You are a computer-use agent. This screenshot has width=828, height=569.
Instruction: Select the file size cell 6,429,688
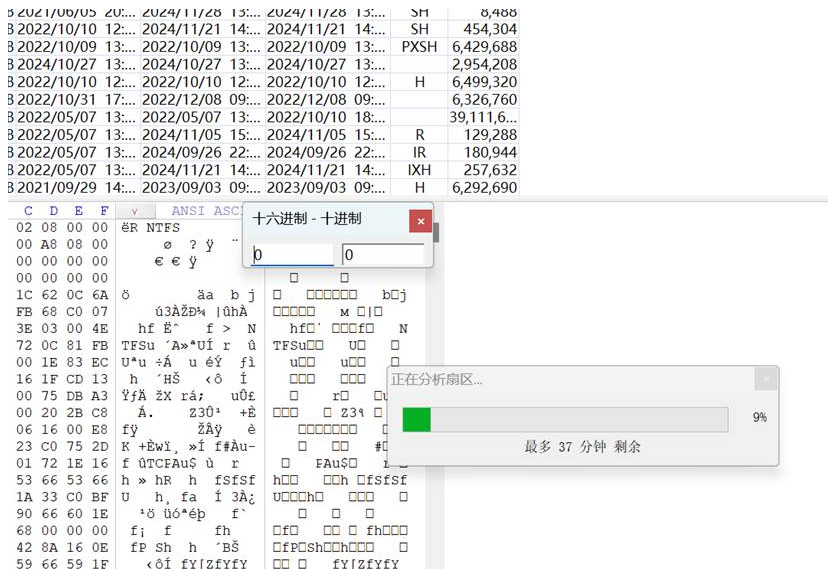click(x=484, y=46)
